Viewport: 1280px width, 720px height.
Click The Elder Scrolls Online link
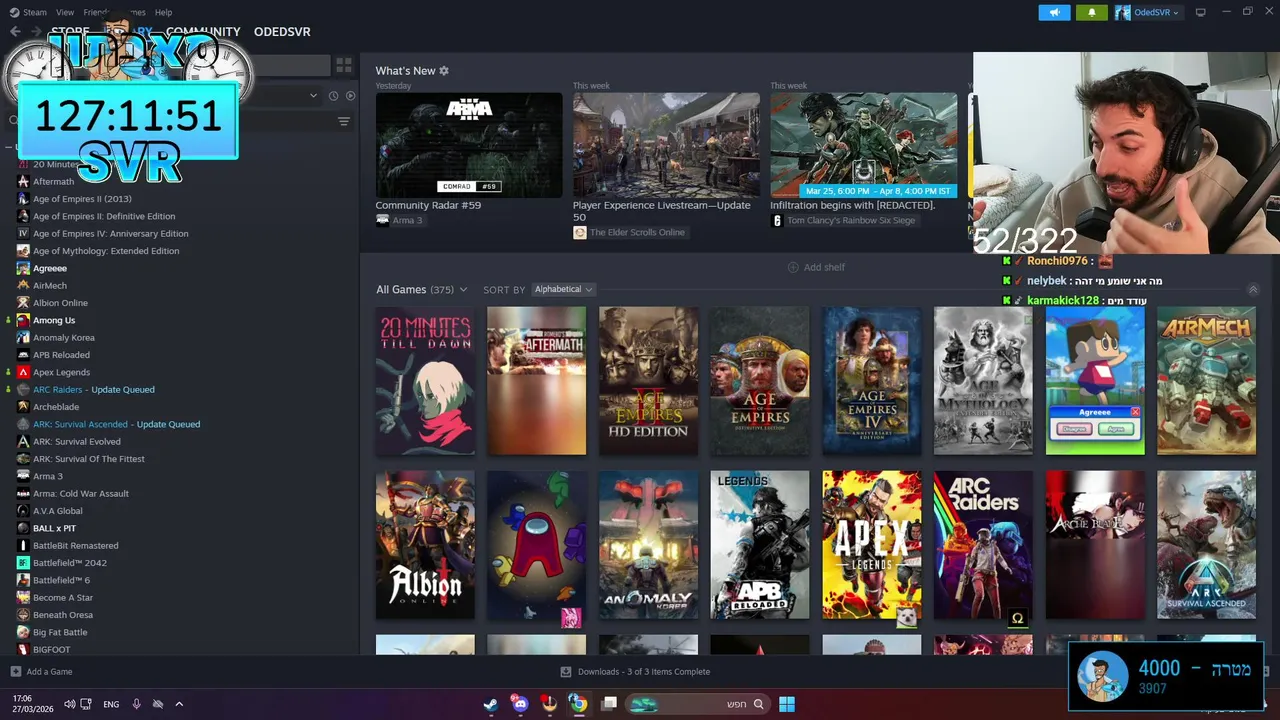click(629, 232)
